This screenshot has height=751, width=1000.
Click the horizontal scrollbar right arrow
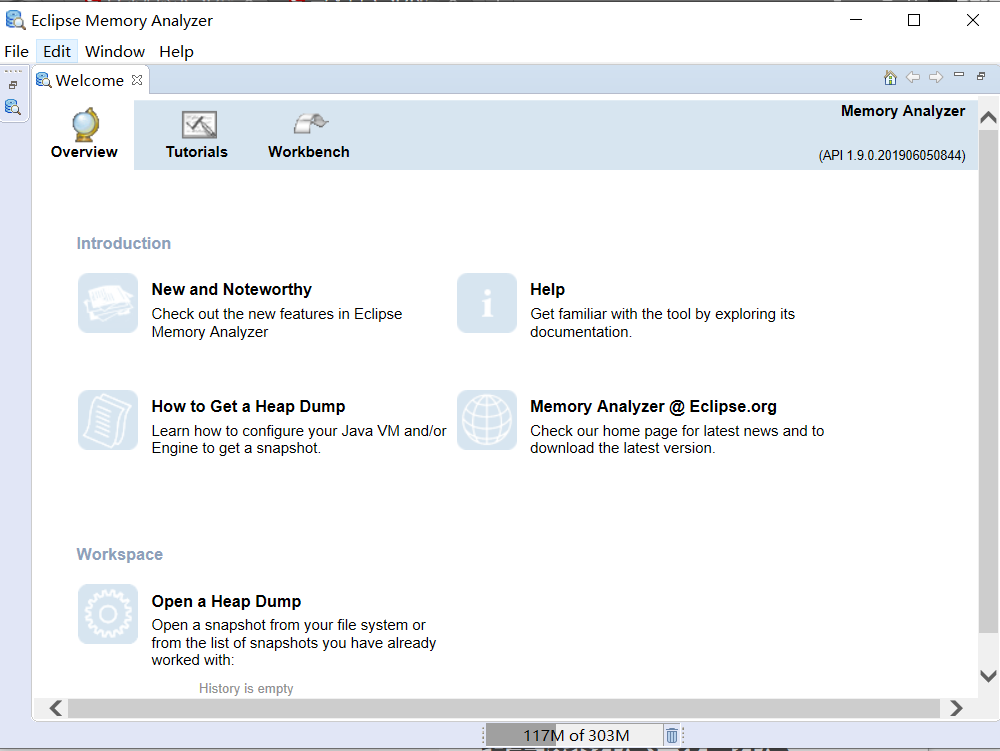[x=955, y=708]
